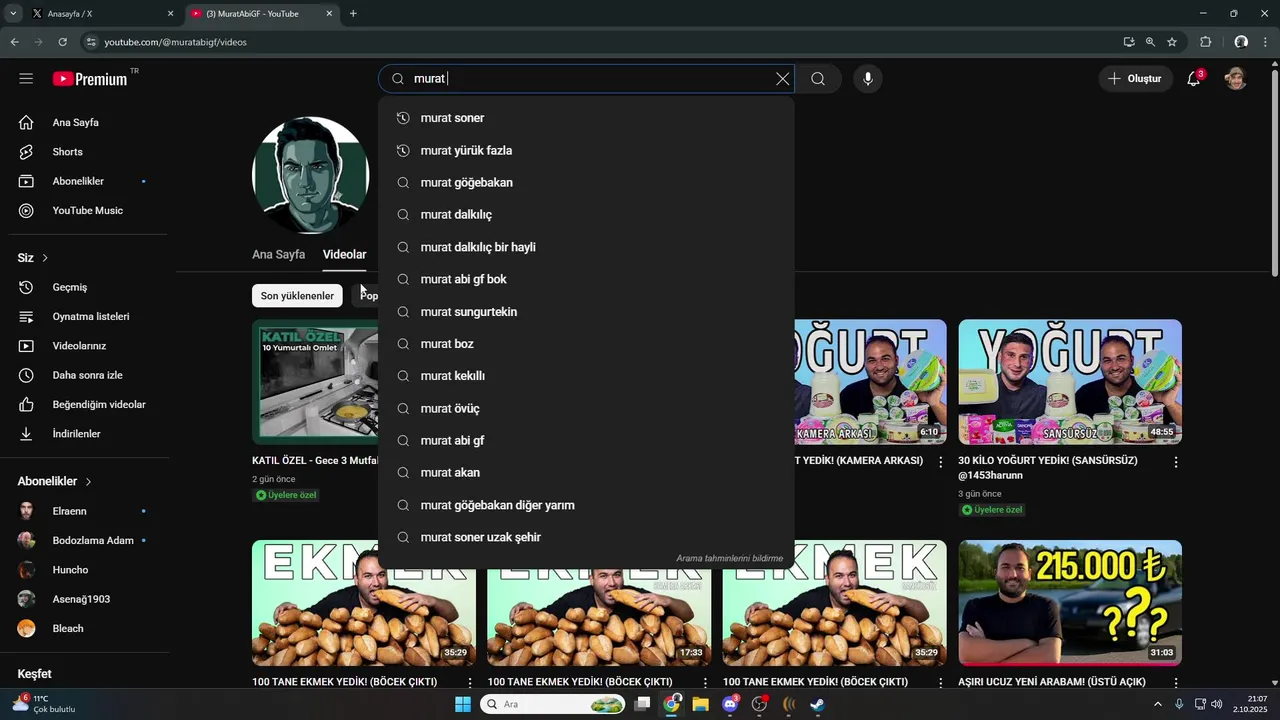Viewport: 1280px width, 720px height.
Task: Open the notifications bell
Action: pos(1193,79)
